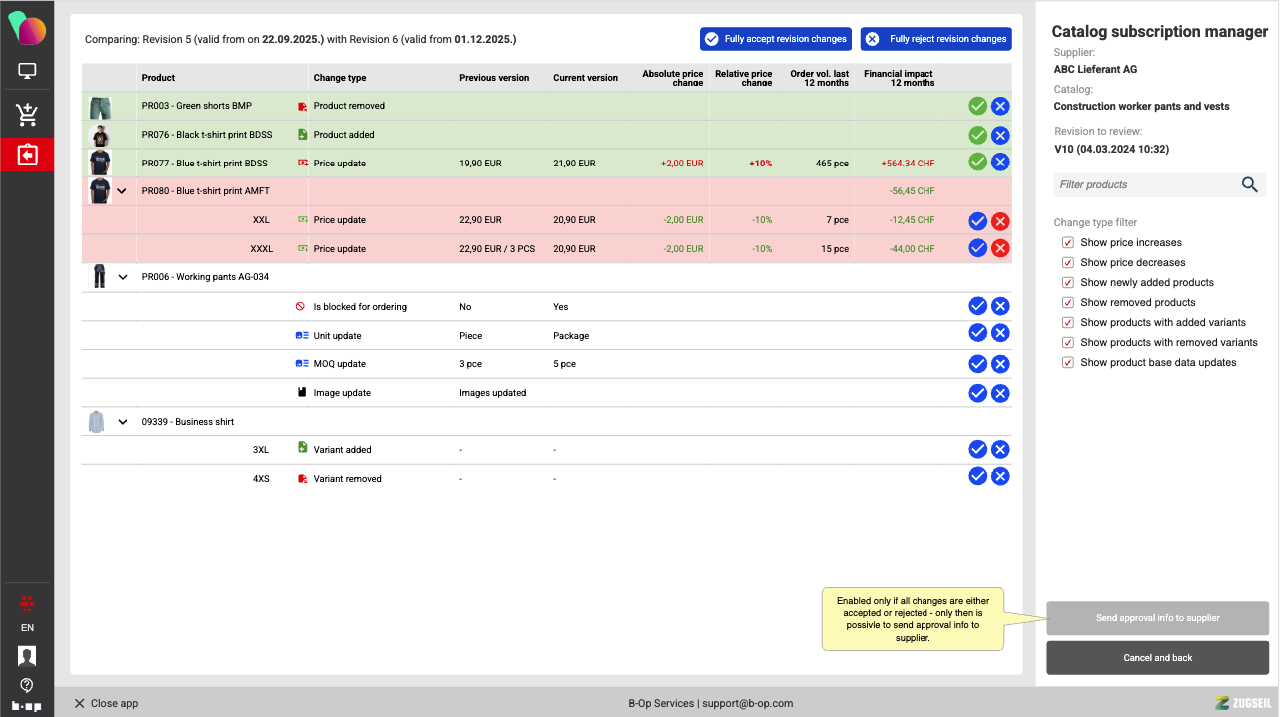Screen dimensions: 1280x717
Task: Click the search magnifier icon
Action: (1249, 184)
